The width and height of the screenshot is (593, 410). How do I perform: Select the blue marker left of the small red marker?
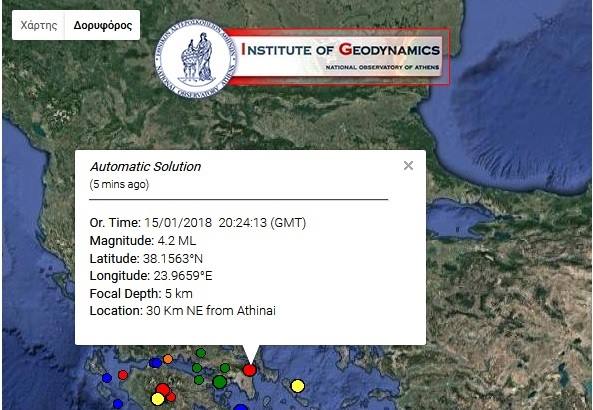tap(107, 378)
